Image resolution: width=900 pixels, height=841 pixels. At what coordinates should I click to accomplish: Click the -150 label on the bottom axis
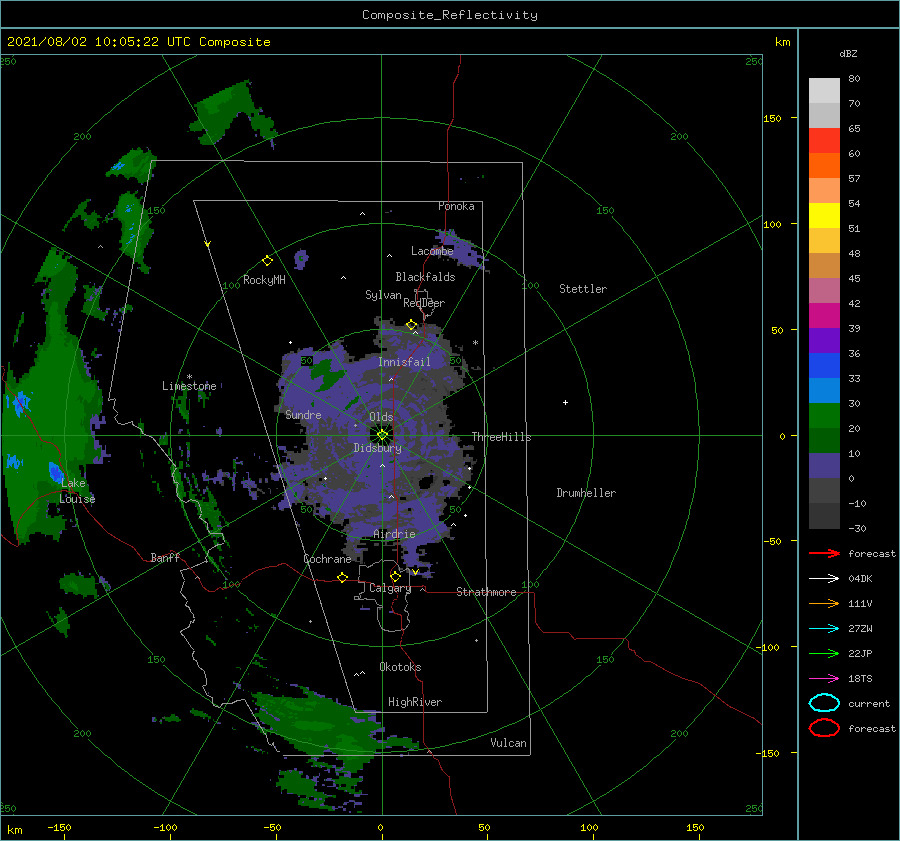pos(59,827)
